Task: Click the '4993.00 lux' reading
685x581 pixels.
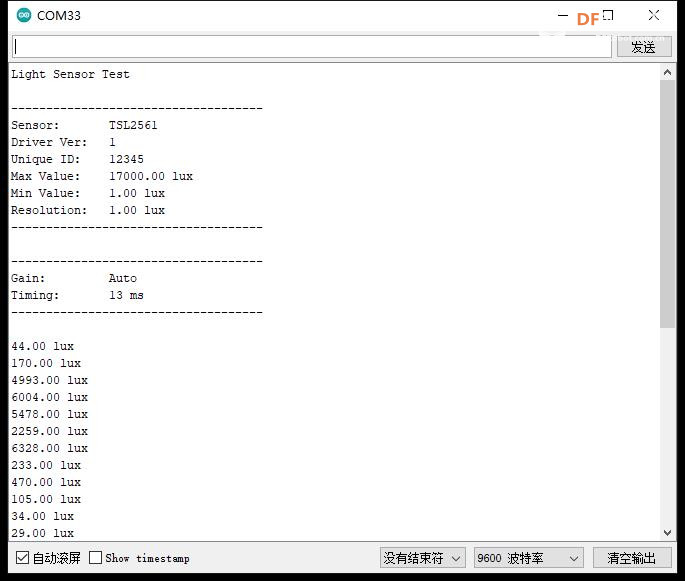Action: pos(49,380)
